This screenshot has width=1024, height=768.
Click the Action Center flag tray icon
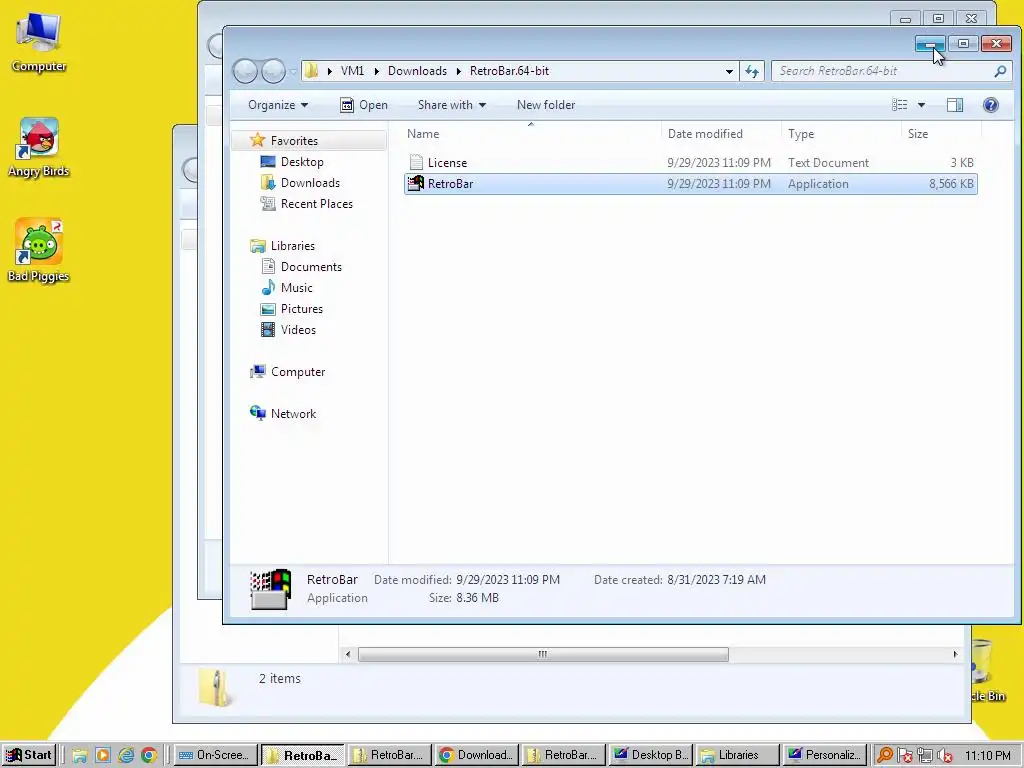tap(904, 756)
